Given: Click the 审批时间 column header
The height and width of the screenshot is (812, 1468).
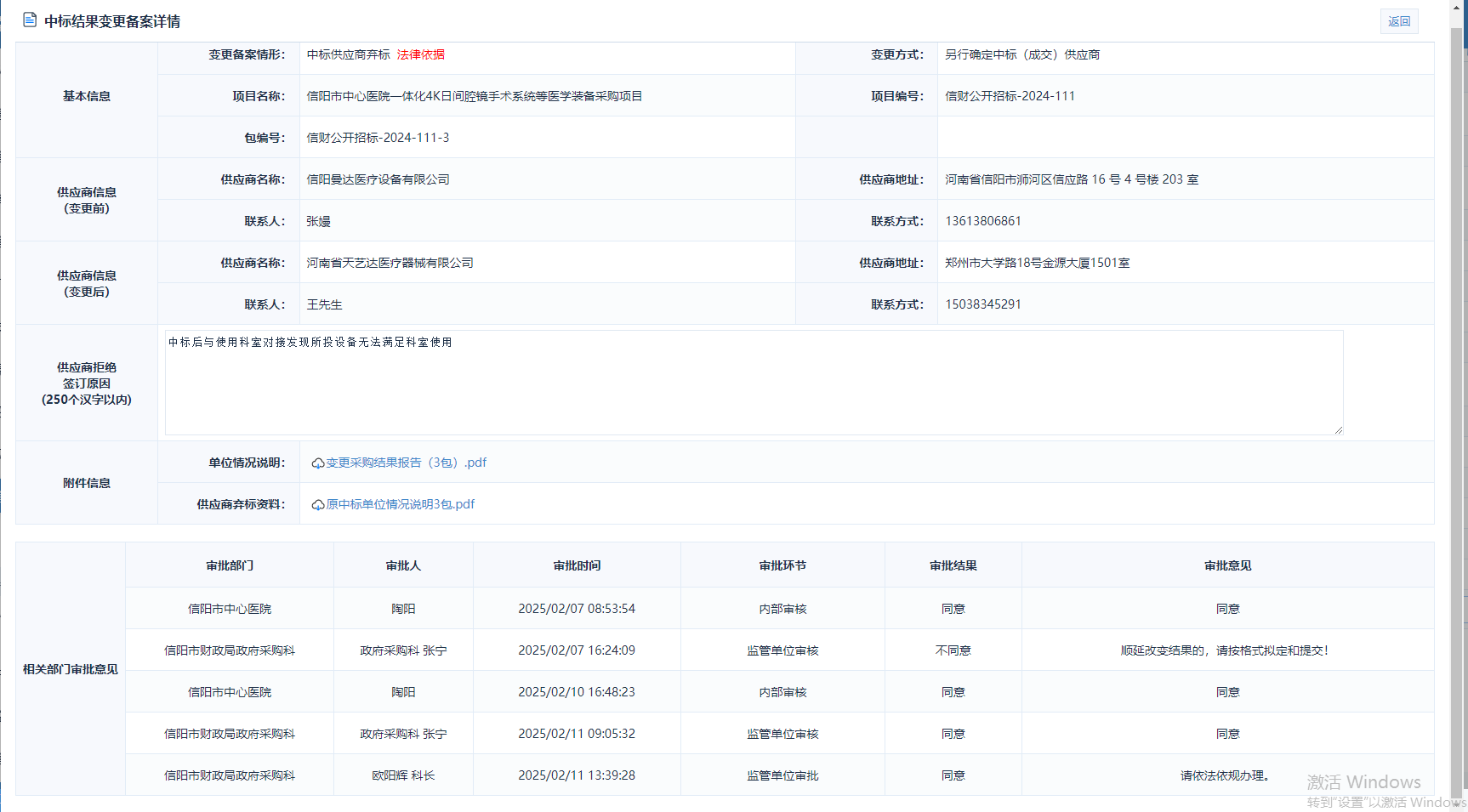Looking at the screenshot, I should (577, 565).
